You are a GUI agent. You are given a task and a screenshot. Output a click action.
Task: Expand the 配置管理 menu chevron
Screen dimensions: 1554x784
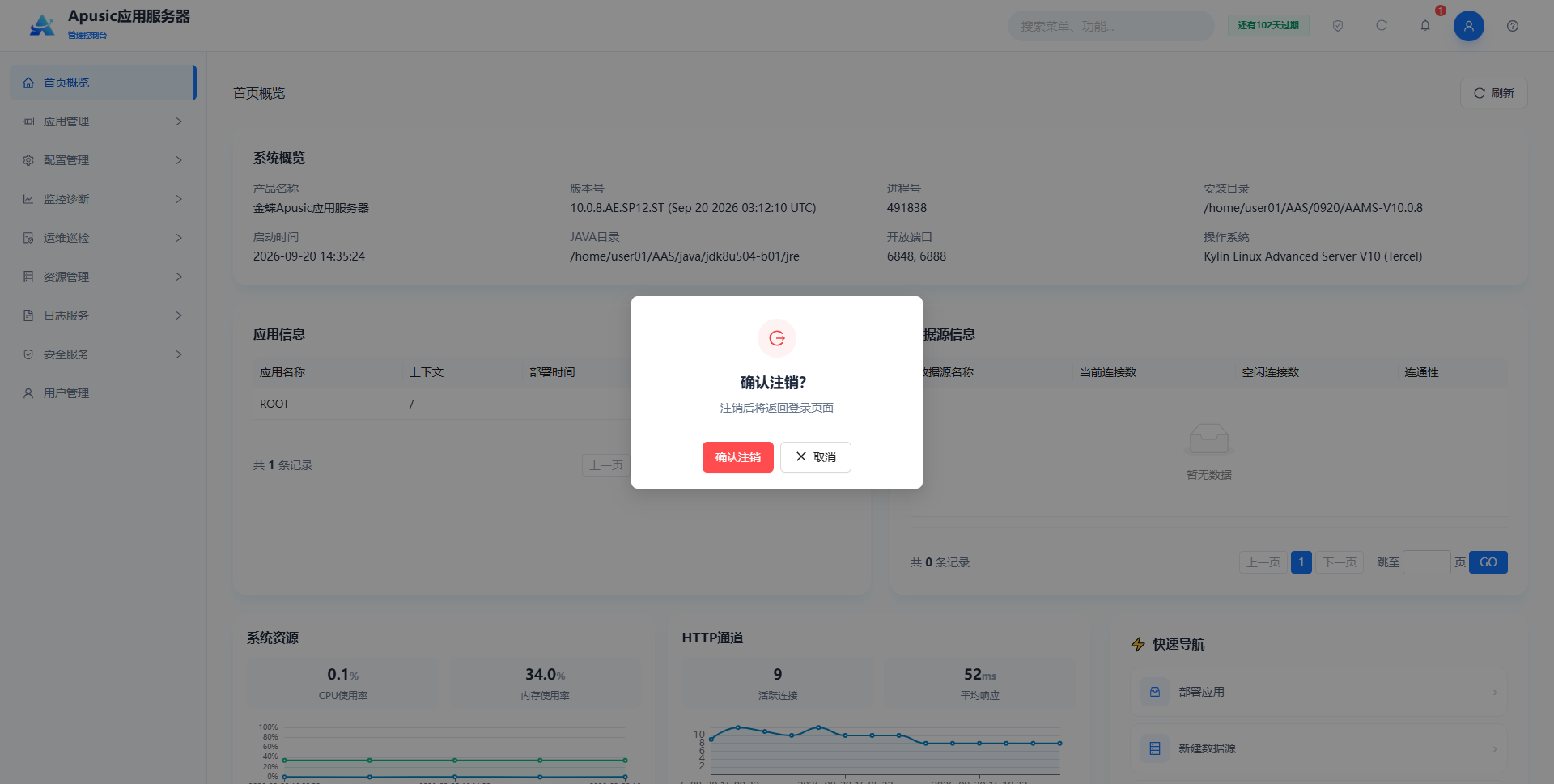[179, 160]
